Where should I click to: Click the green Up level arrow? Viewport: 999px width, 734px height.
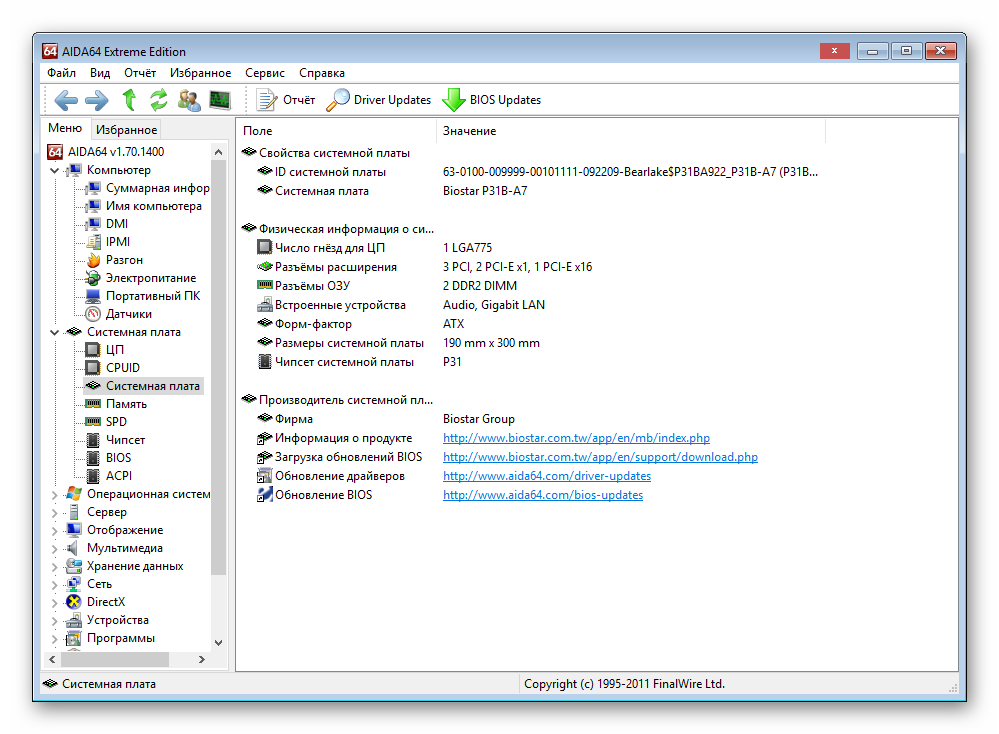click(128, 100)
